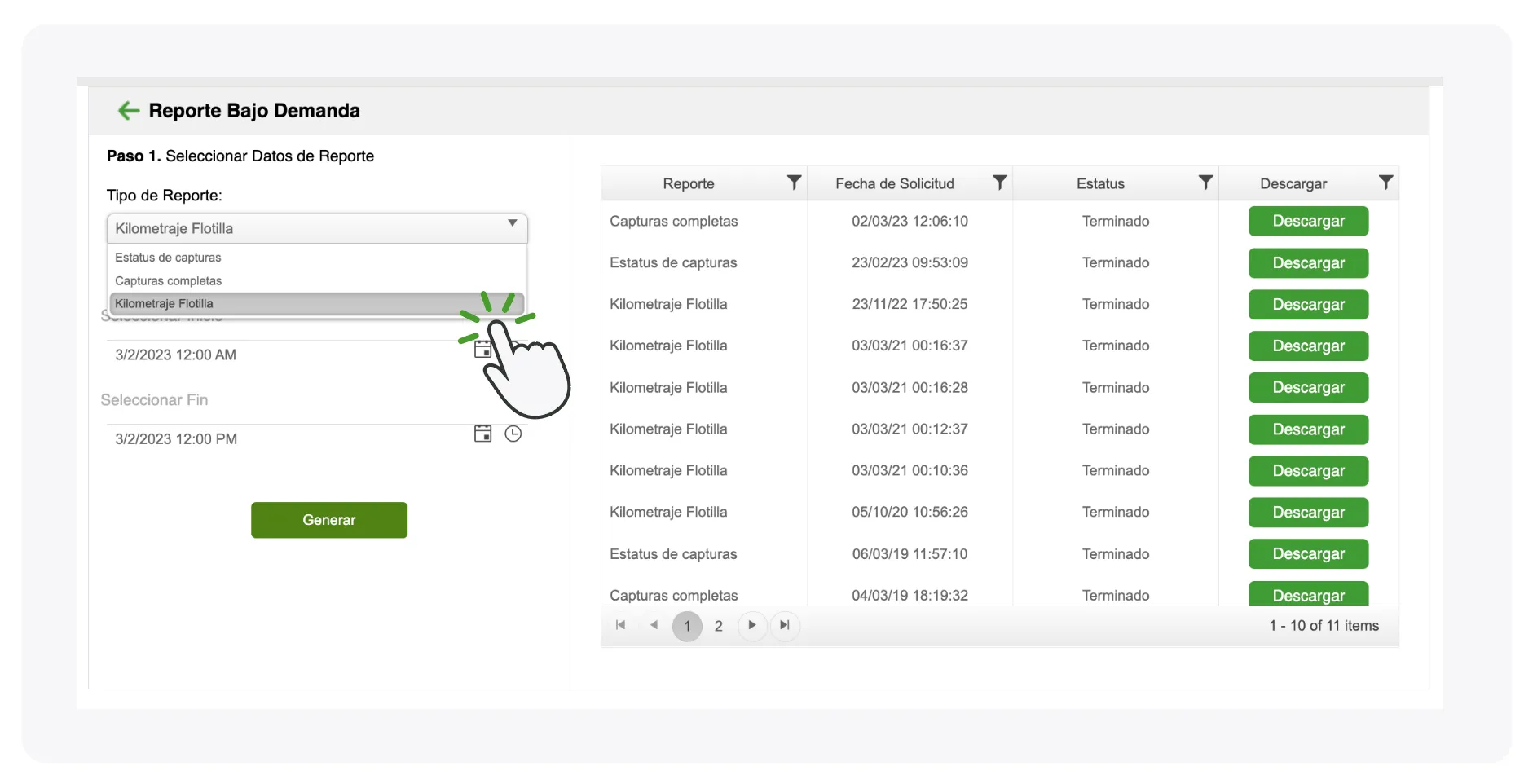Download the report from 23/11/22 17:50:25
The image size is (1524, 784).
(x=1308, y=304)
